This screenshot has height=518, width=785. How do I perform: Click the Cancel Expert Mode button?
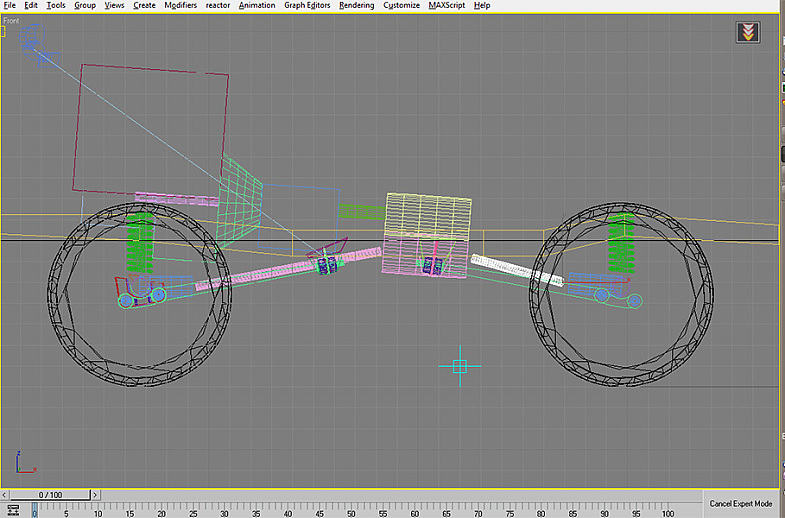tap(741, 503)
